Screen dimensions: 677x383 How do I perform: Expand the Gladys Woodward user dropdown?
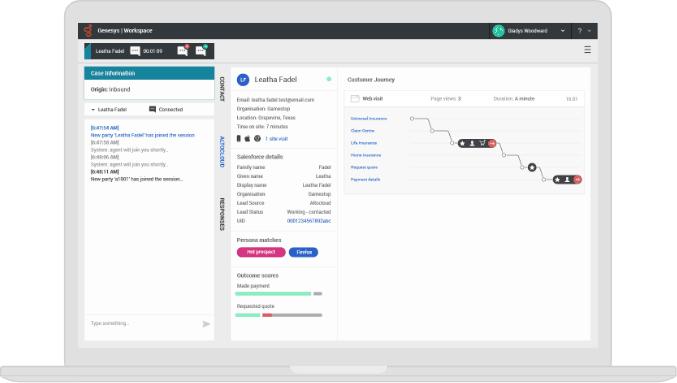pyautogui.click(x=563, y=31)
